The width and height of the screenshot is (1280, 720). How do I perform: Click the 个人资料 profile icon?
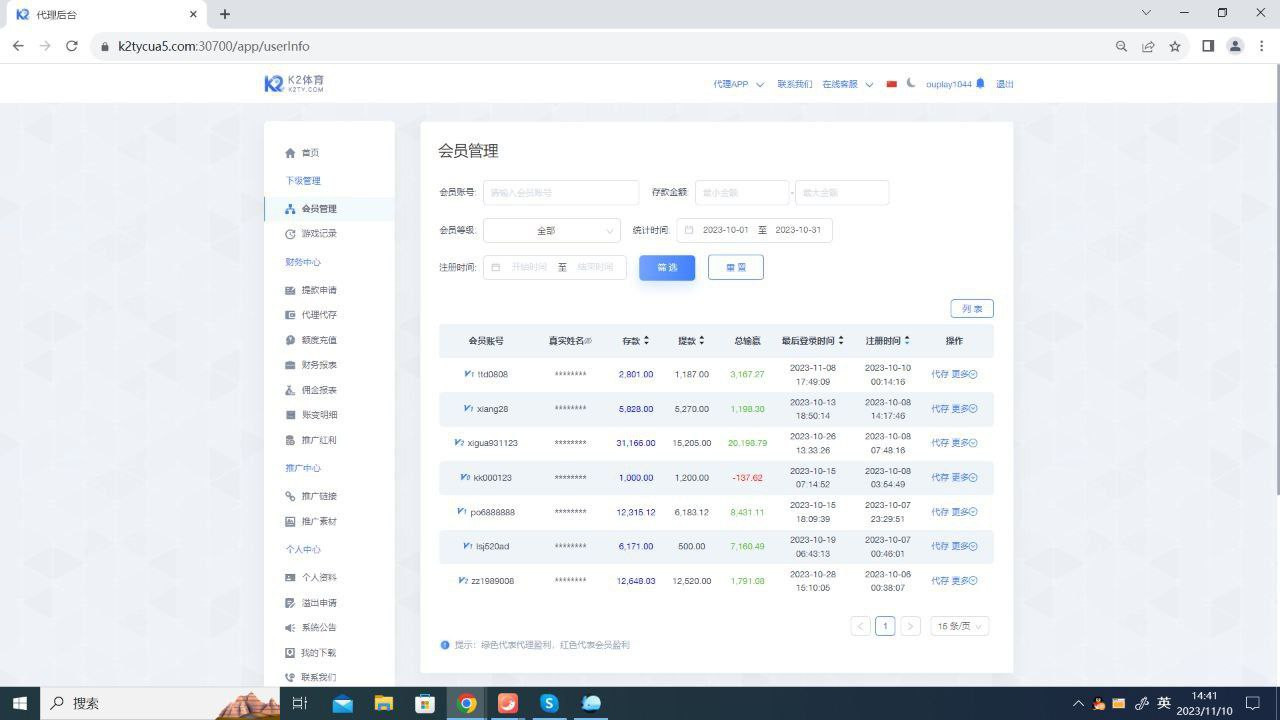pos(290,578)
